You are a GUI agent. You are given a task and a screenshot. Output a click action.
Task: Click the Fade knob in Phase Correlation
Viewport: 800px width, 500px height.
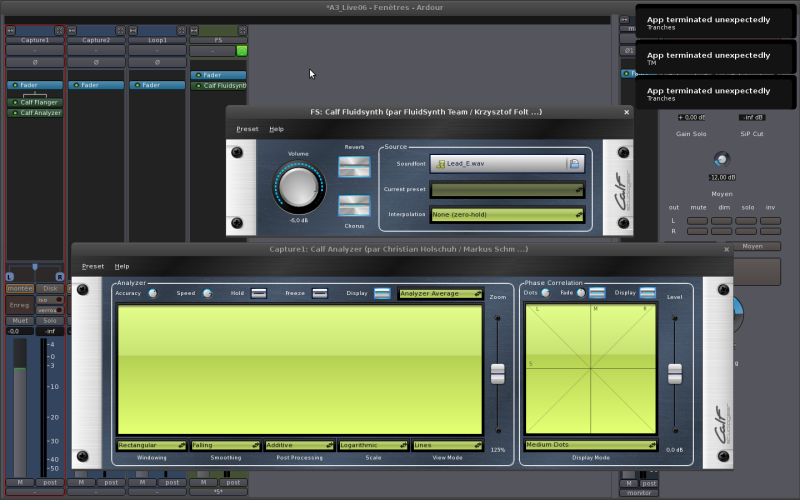click(x=581, y=293)
